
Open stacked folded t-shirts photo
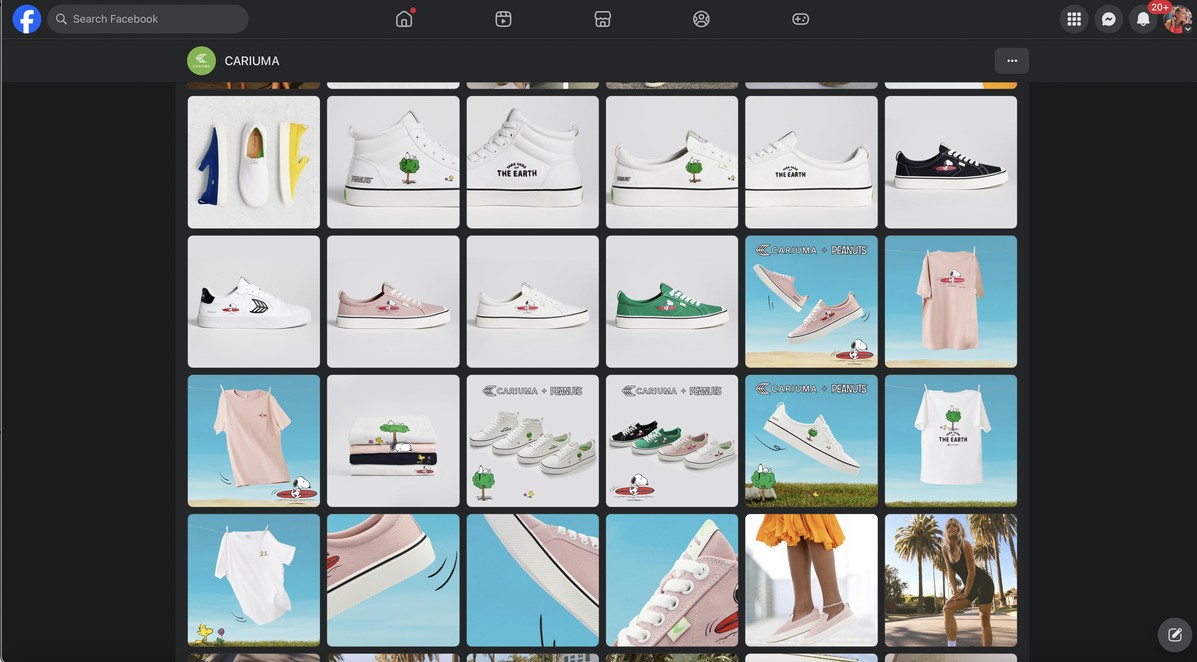[393, 441]
